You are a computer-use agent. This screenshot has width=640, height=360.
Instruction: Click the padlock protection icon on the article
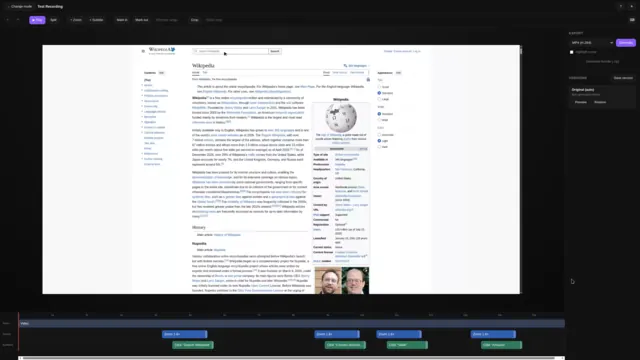coord(368,80)
